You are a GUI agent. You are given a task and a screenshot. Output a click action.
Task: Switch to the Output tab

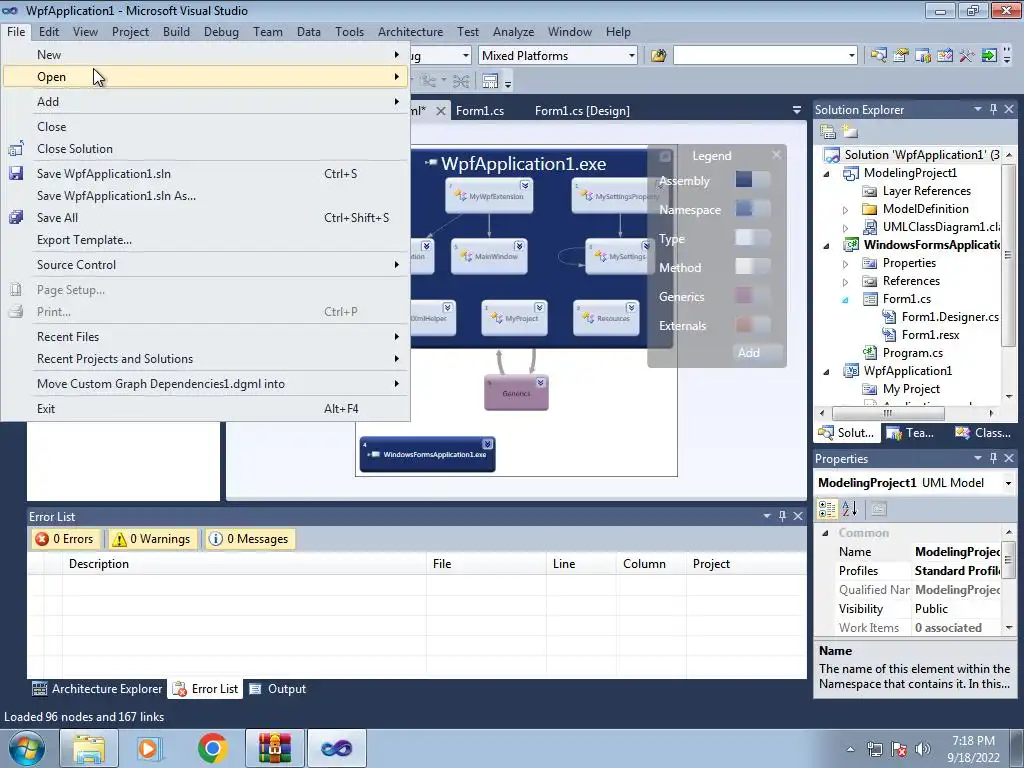[278, 689]
